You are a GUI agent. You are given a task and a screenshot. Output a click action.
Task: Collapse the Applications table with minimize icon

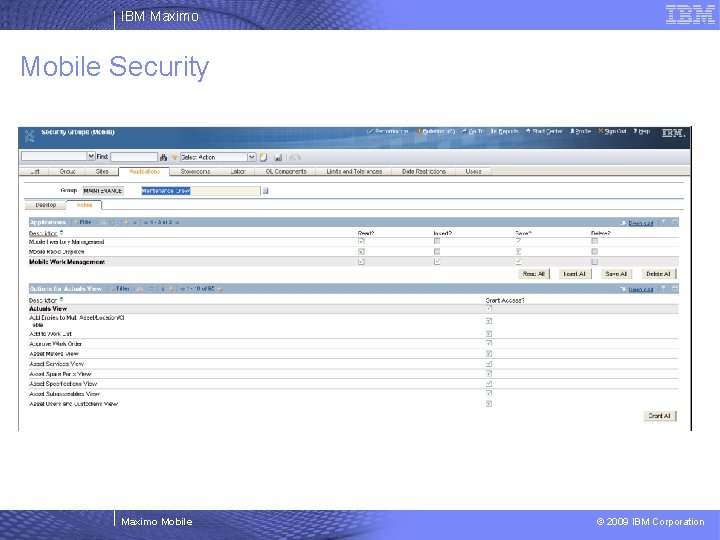[675, 222]
